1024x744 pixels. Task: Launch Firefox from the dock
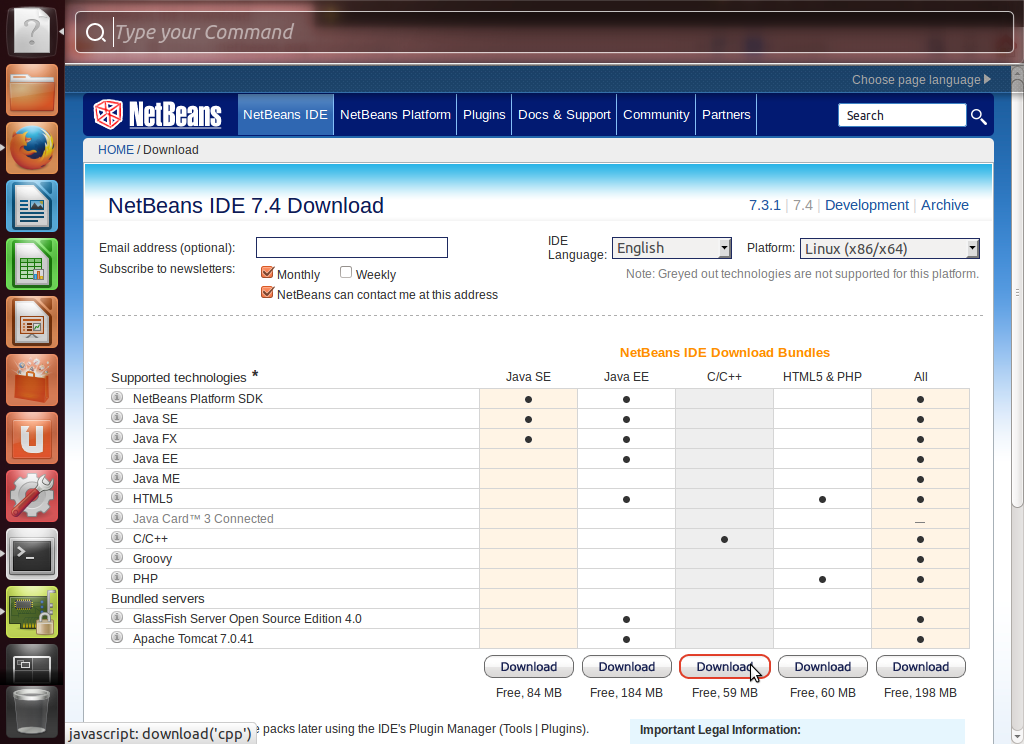(32, 148)
